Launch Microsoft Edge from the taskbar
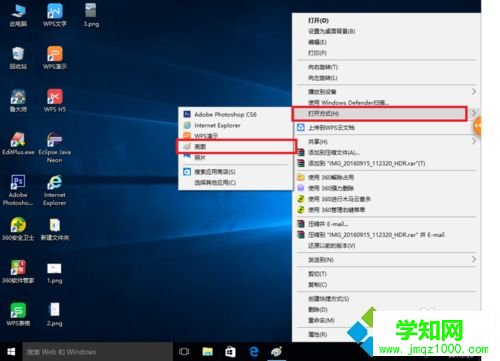500x361 pixels. click(x=254, y=352)
